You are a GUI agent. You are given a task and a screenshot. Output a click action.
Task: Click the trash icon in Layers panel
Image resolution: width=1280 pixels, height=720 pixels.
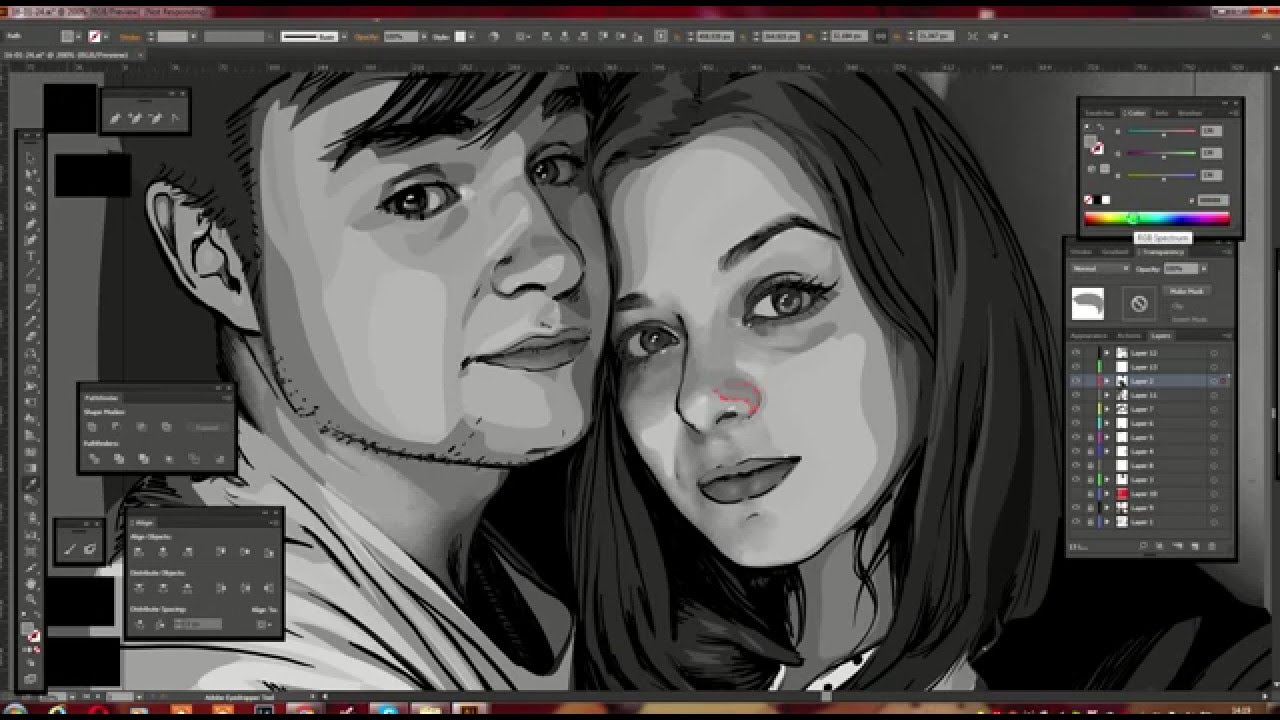[1213, 546]
